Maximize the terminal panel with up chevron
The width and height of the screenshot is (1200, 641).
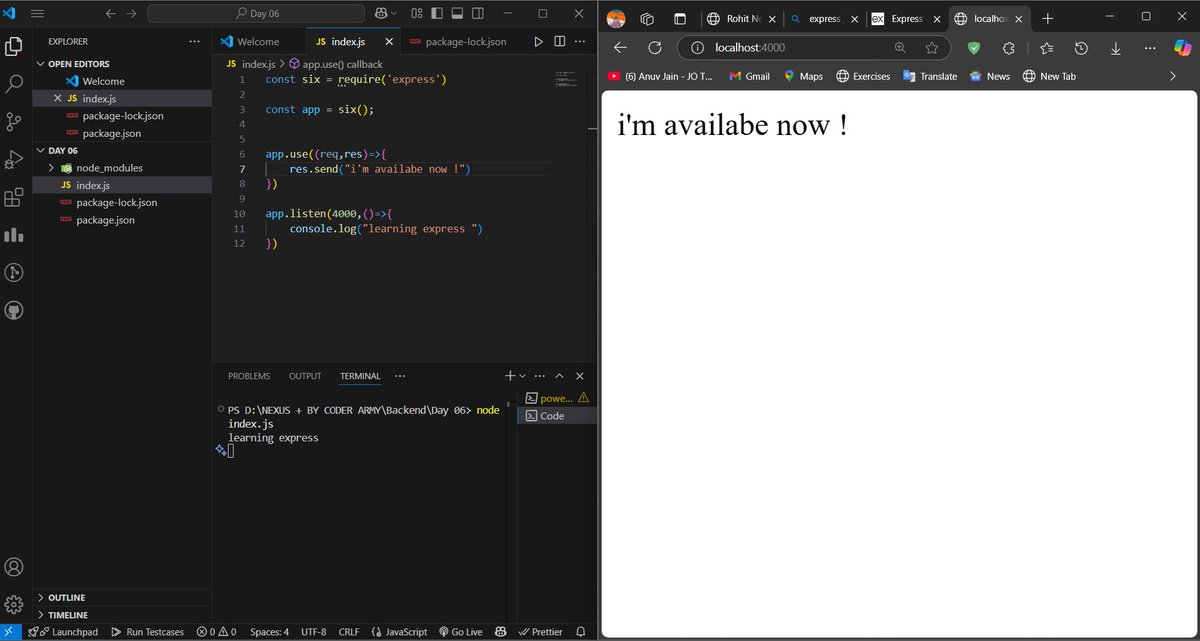[x=559, y=376]
